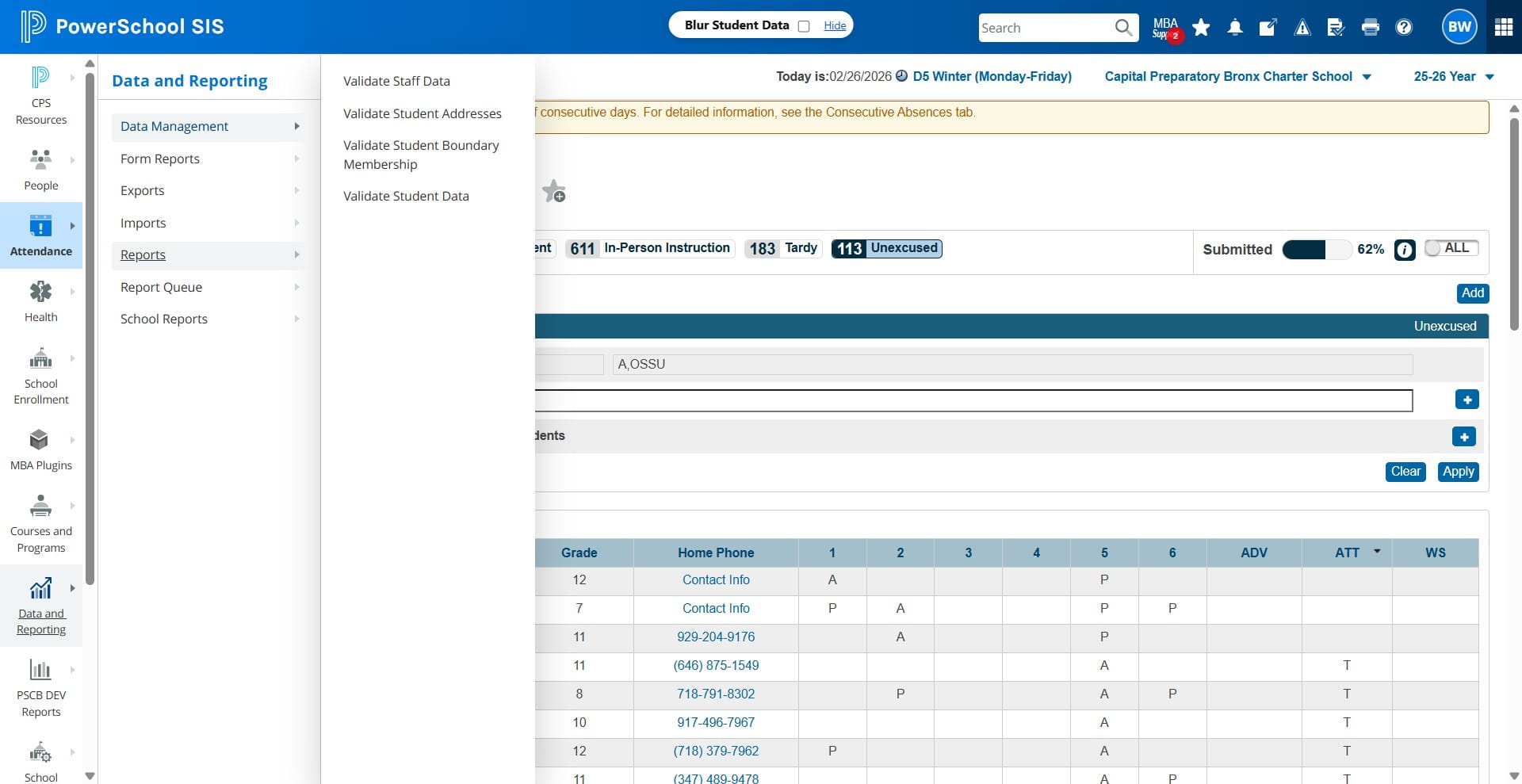Toggle the 611 In-Person Instruction filter chip
Image resolution: width=1522 pixels, height=784 pixels.
click(x=650, y=249)
